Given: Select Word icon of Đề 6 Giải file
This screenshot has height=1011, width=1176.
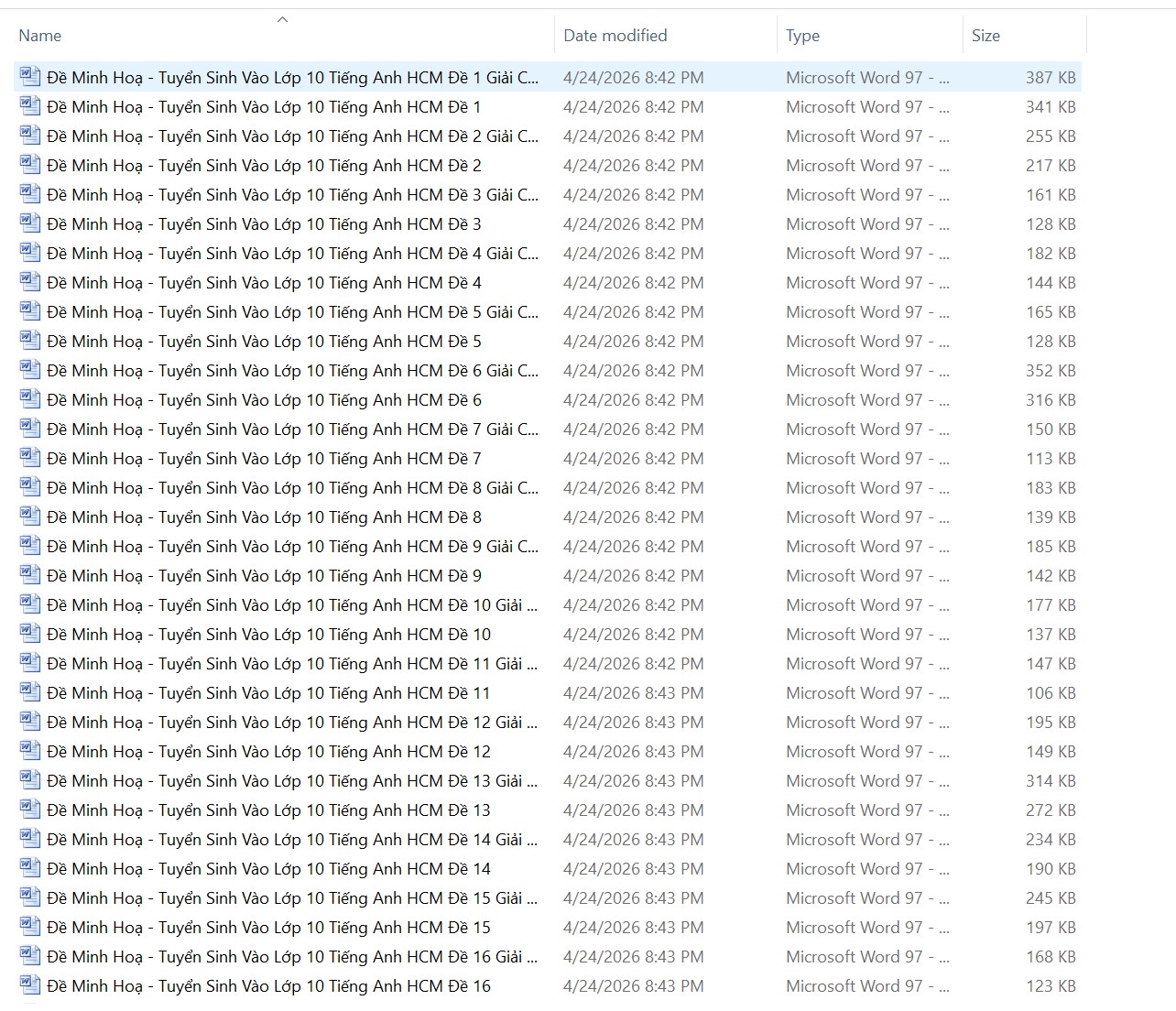Looking at the screenshot, I should tap(30, 370).
